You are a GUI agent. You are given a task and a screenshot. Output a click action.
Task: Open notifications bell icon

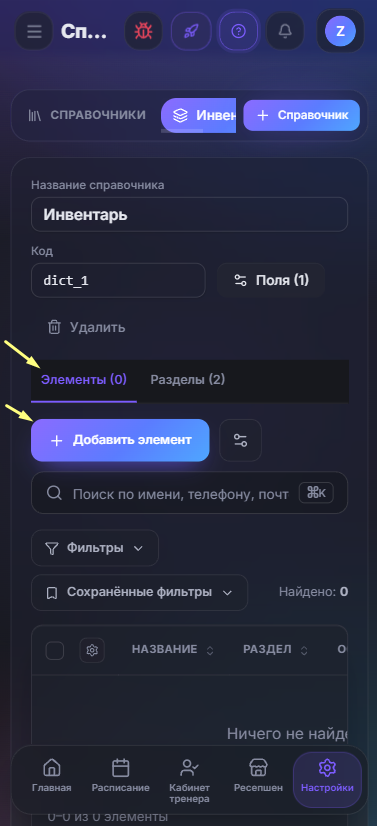(285, 31)
